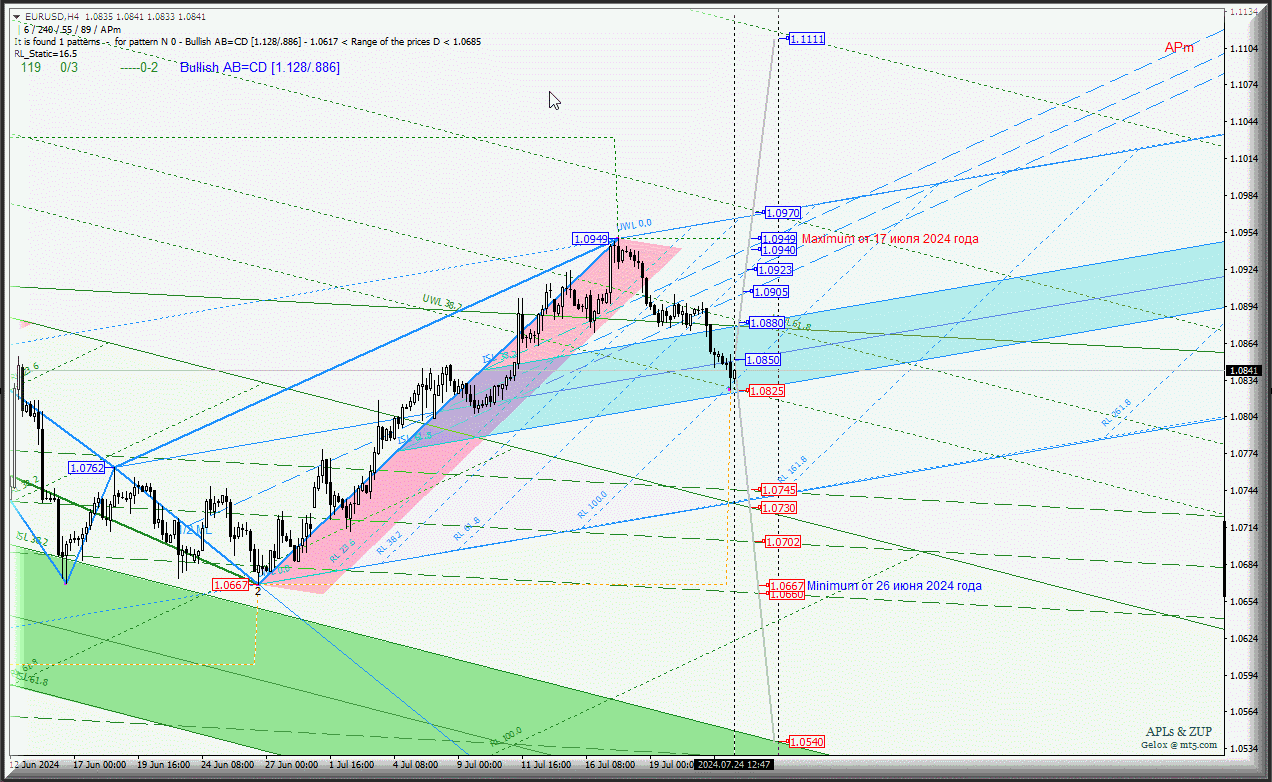Open the Gelox @ mt5.com link
The height and width of the screenshot is (782, 1272).
tap(1180, 745)
